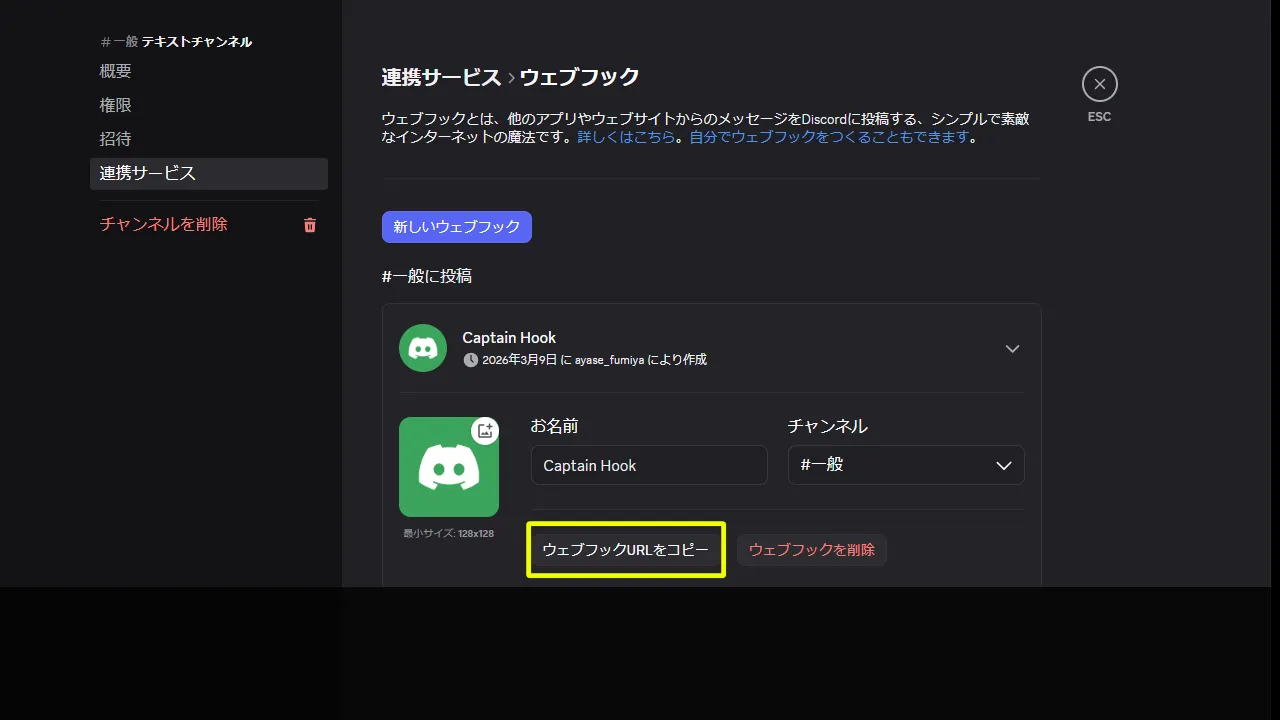
Task: Click the down chevron on the チャンネル selector
Action: (1005, 465)
